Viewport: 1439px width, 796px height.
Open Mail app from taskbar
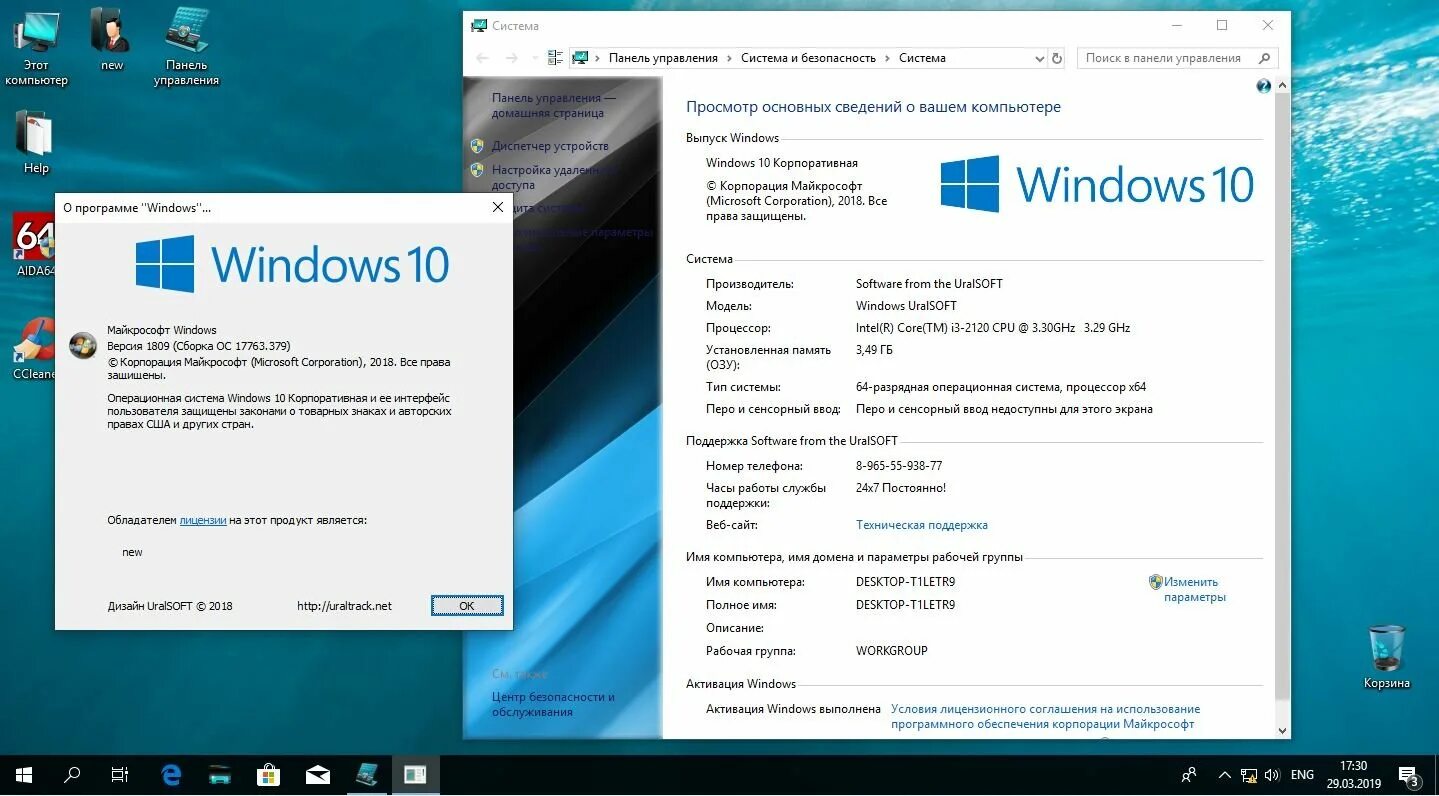point(317,775)
